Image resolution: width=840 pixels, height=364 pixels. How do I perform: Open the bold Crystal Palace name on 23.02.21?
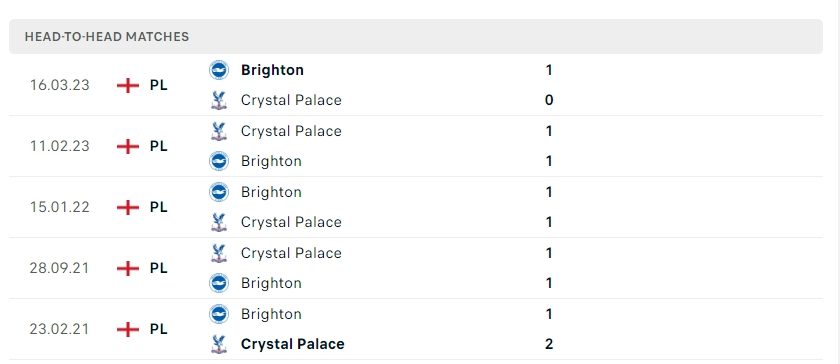292,344
